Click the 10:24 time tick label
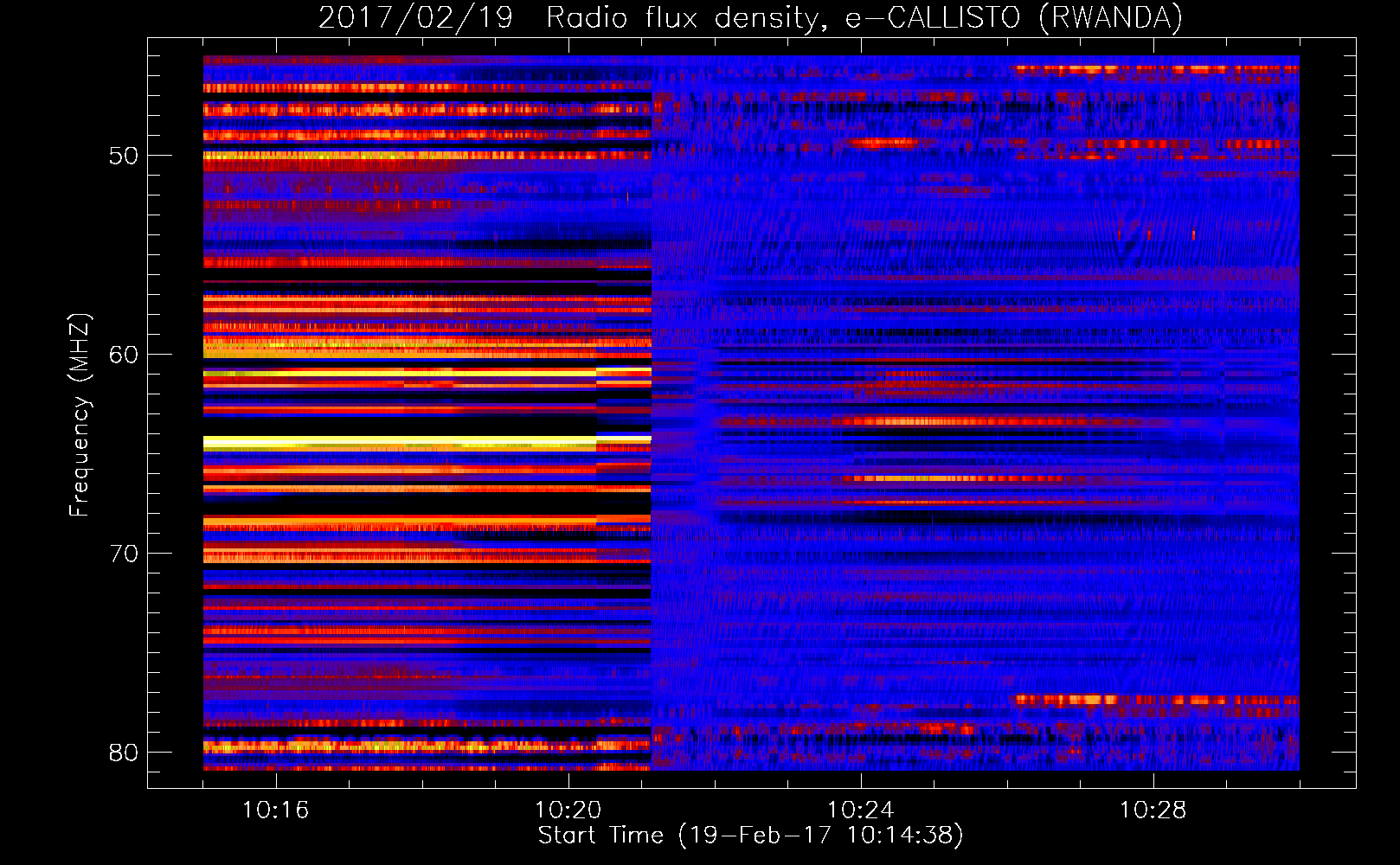The width and height of the screenshot is (1400, 865). coord(860,811)
